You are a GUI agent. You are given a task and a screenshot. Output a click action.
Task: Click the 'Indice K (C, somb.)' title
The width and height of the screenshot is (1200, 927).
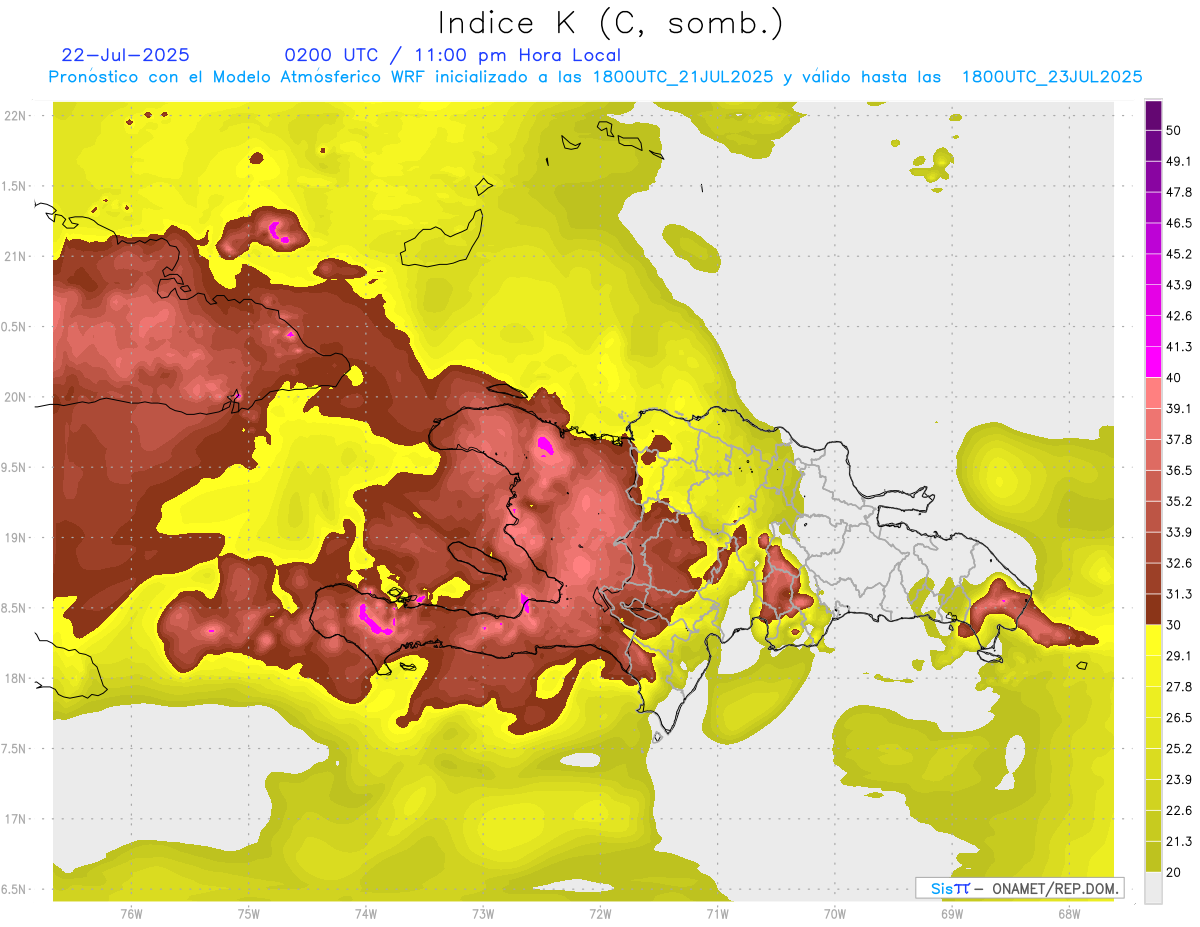[x=610, y=22]
